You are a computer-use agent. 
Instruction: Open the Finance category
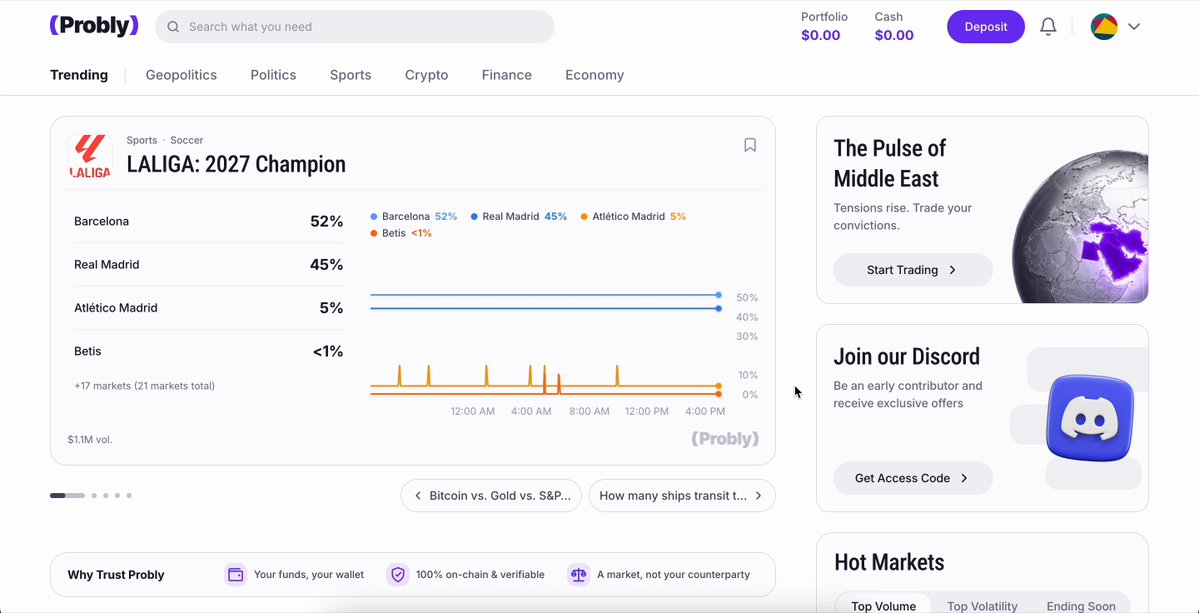pyautogui.click(x=507, y=75)
